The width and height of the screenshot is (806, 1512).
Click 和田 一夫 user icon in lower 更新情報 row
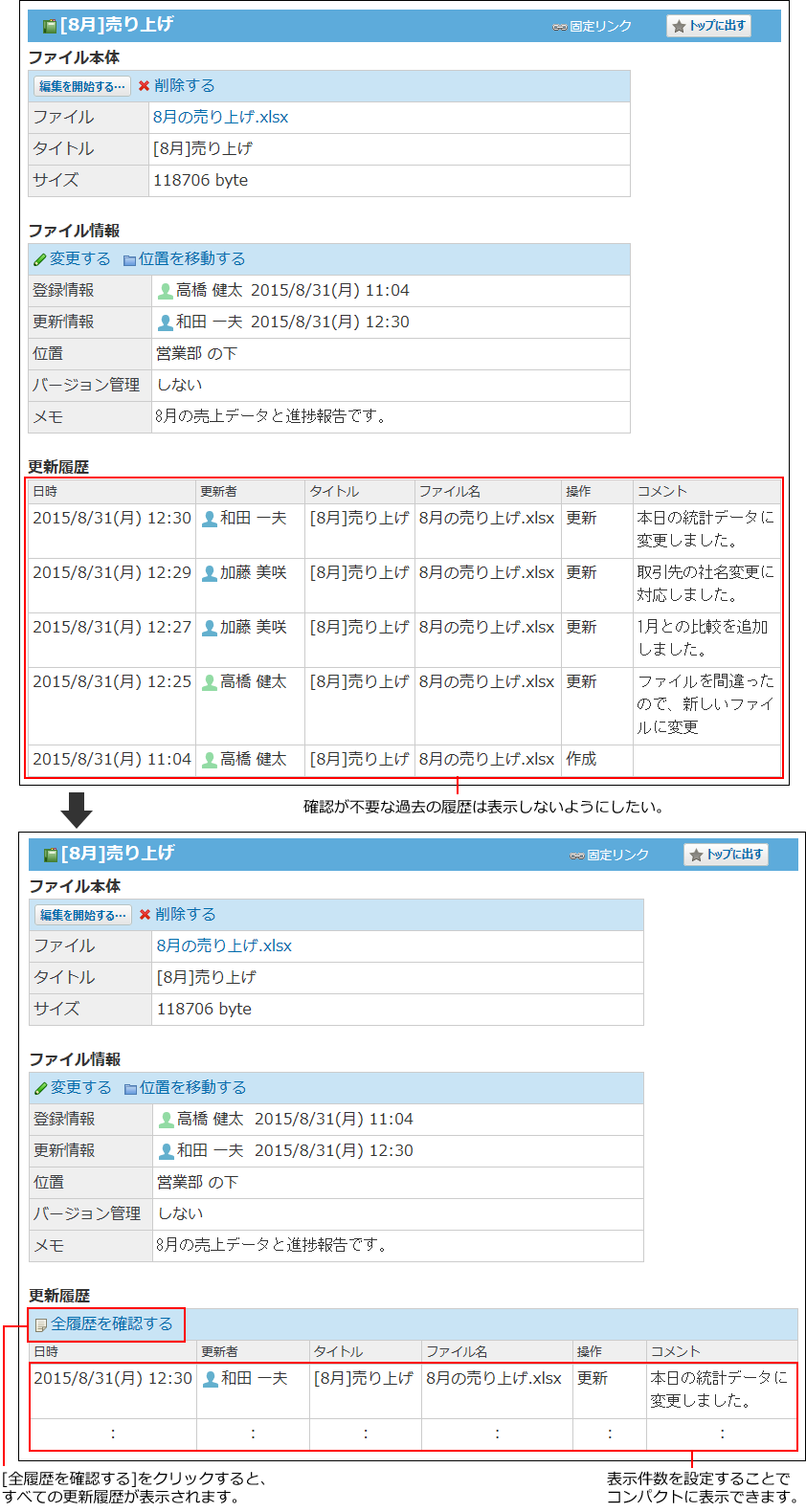point(167,1151)
